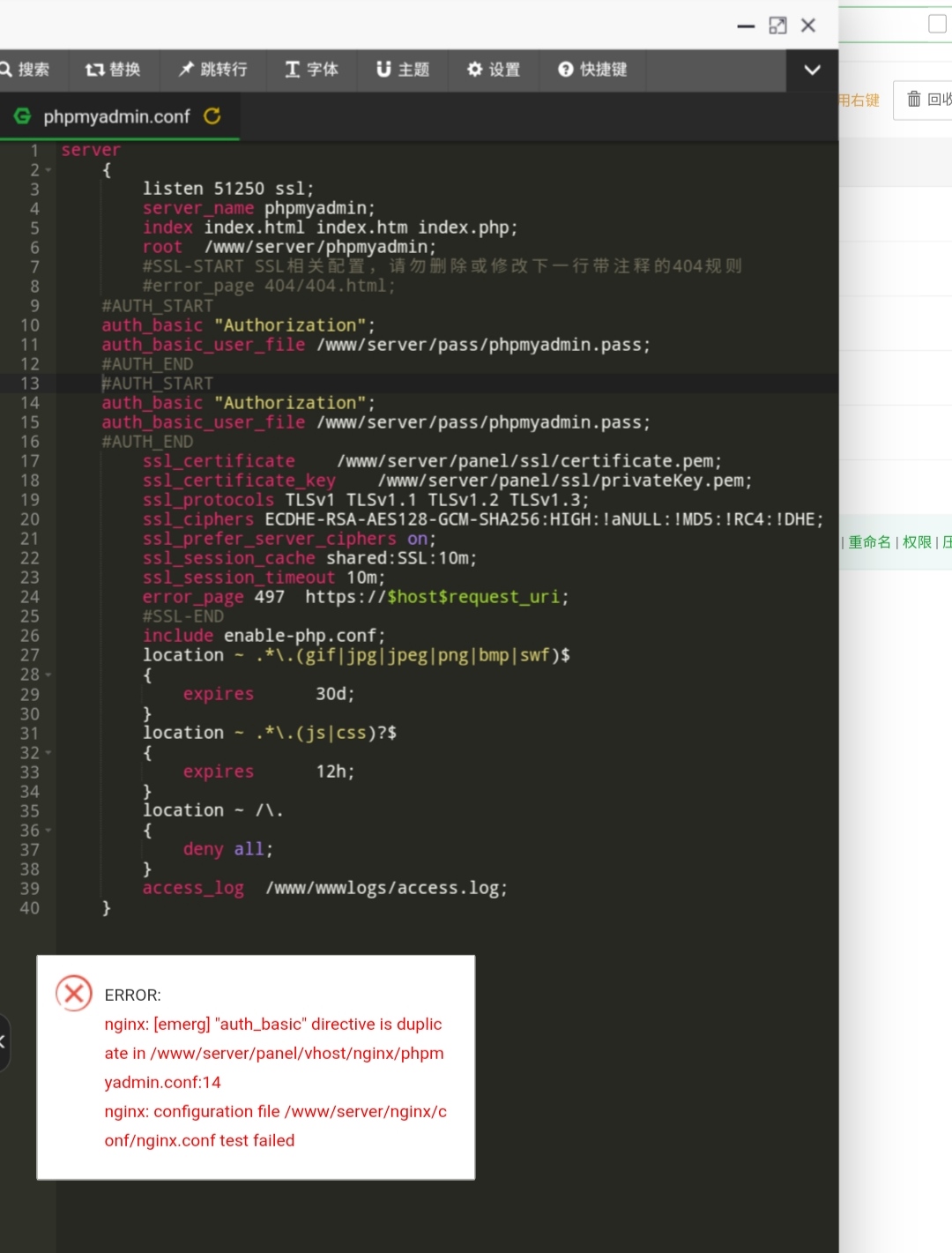Click line 14 auth_basic "Authorization"
The width and height of the screenshot is (952, 1253).
click(x=238, y=403)
